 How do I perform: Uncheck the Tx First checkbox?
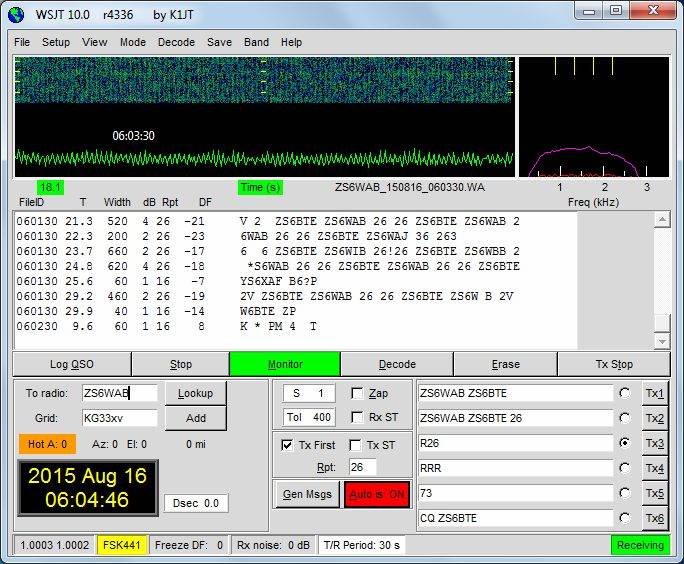(287, 445)
